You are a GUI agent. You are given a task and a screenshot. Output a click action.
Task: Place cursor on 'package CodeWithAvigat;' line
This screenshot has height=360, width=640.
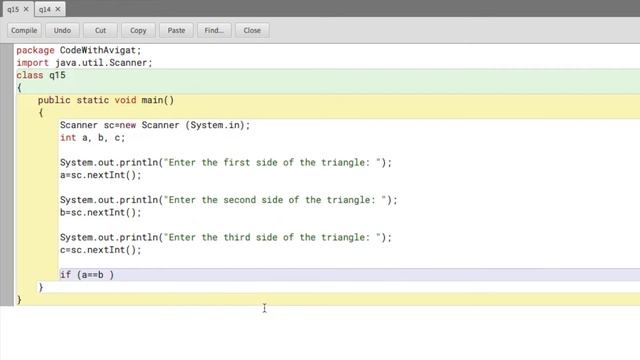(x=79, y=50)
